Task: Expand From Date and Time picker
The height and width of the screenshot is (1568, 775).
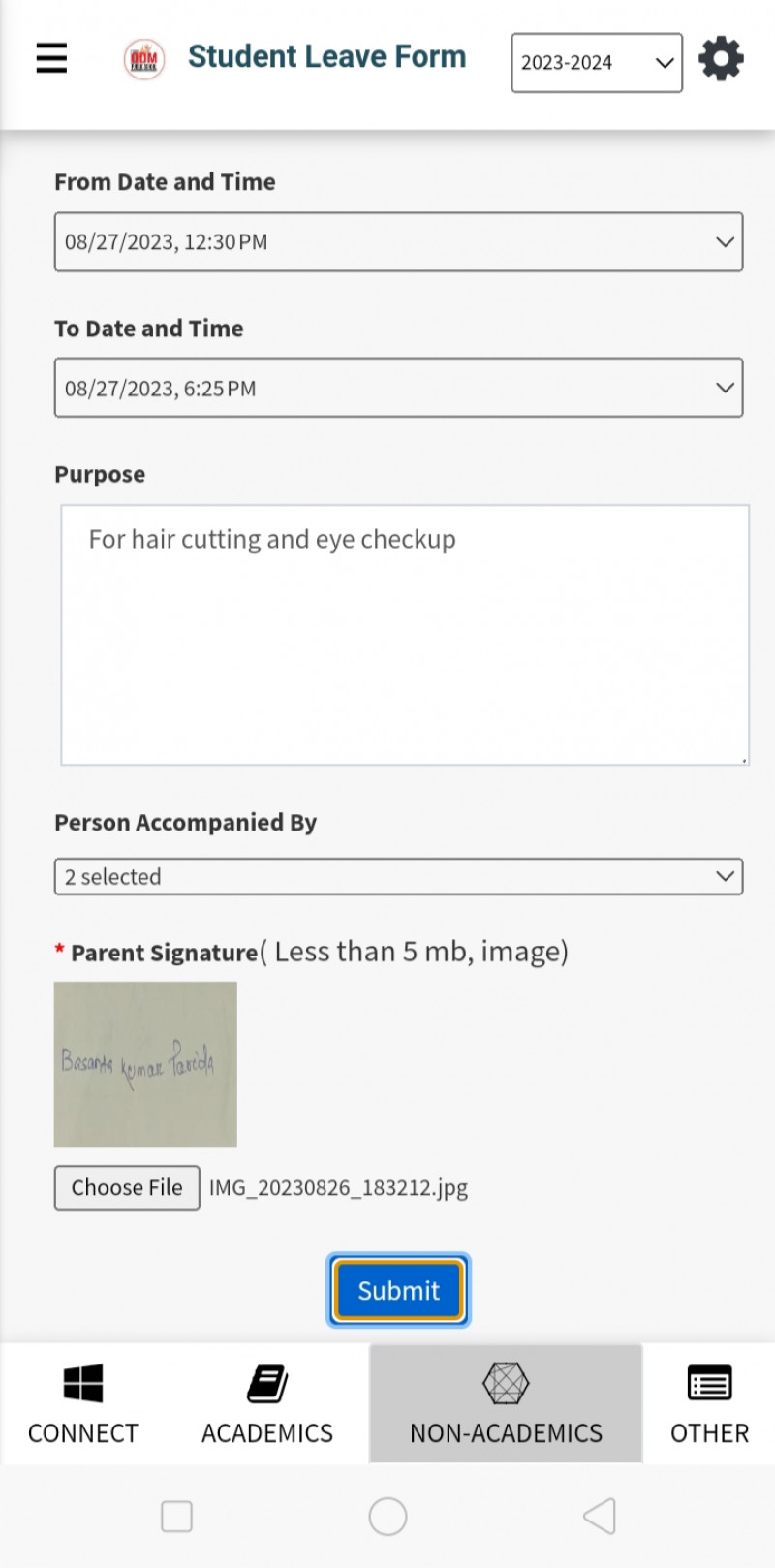Action: [398, 241]
